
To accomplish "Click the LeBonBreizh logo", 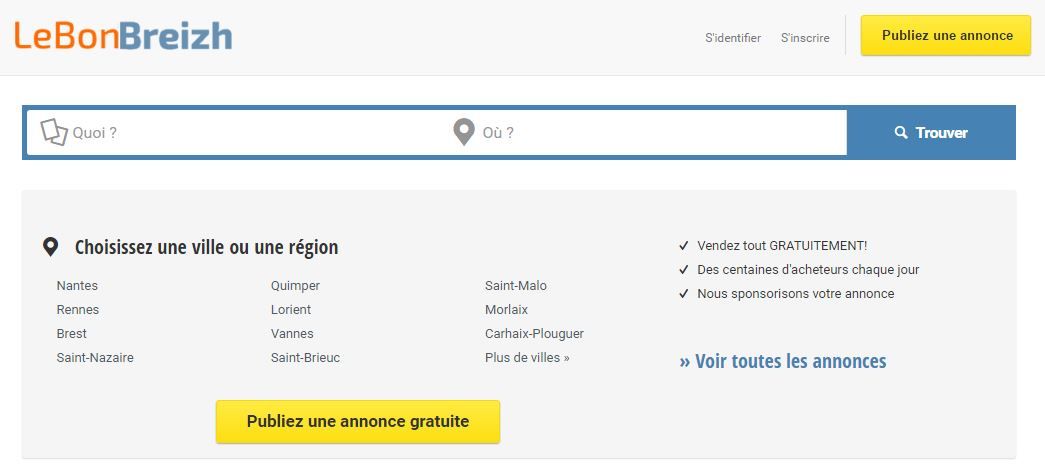I will coord(123,37).
